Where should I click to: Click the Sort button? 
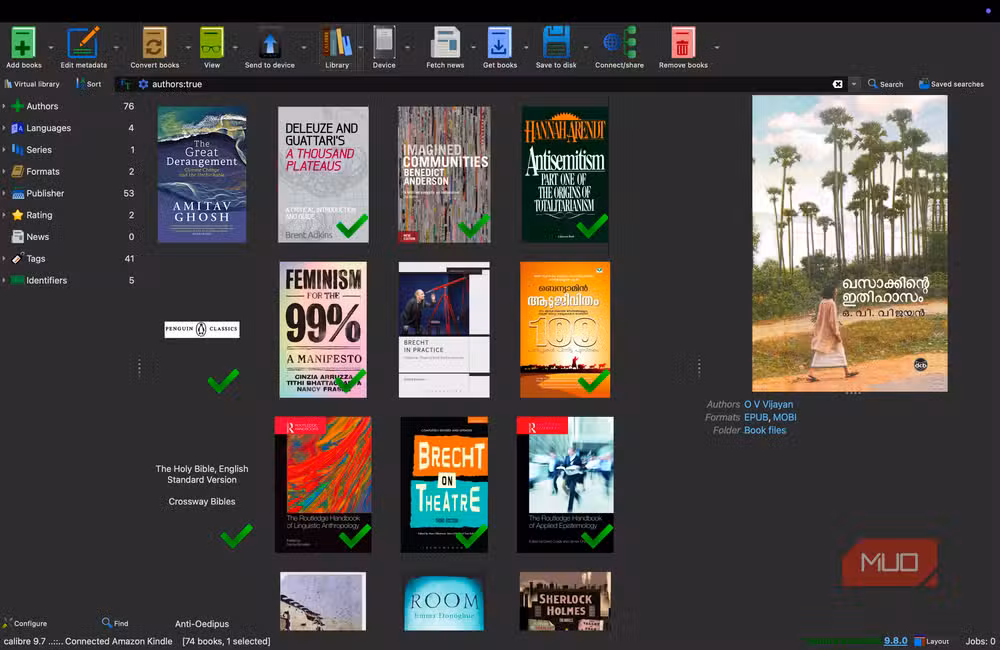coord(89,84)
